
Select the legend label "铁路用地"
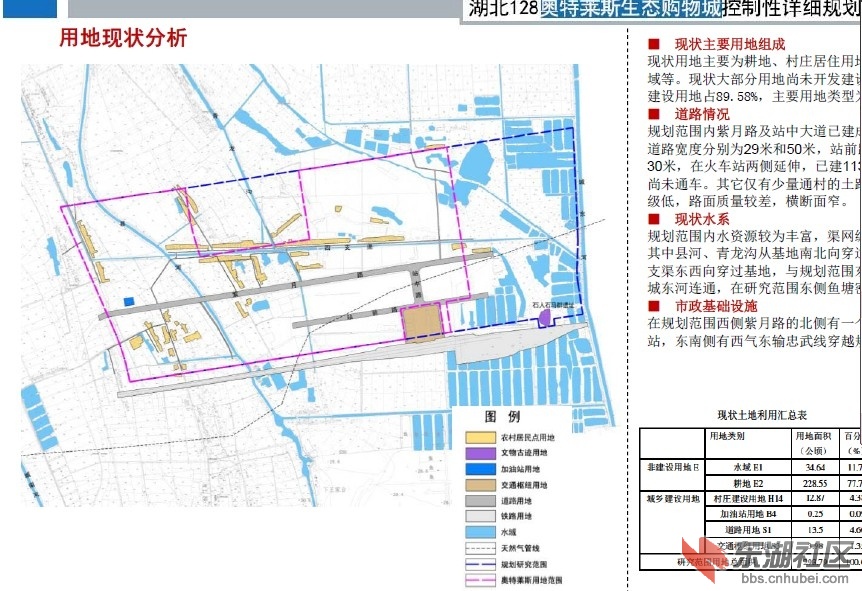[x=516, y=516]
